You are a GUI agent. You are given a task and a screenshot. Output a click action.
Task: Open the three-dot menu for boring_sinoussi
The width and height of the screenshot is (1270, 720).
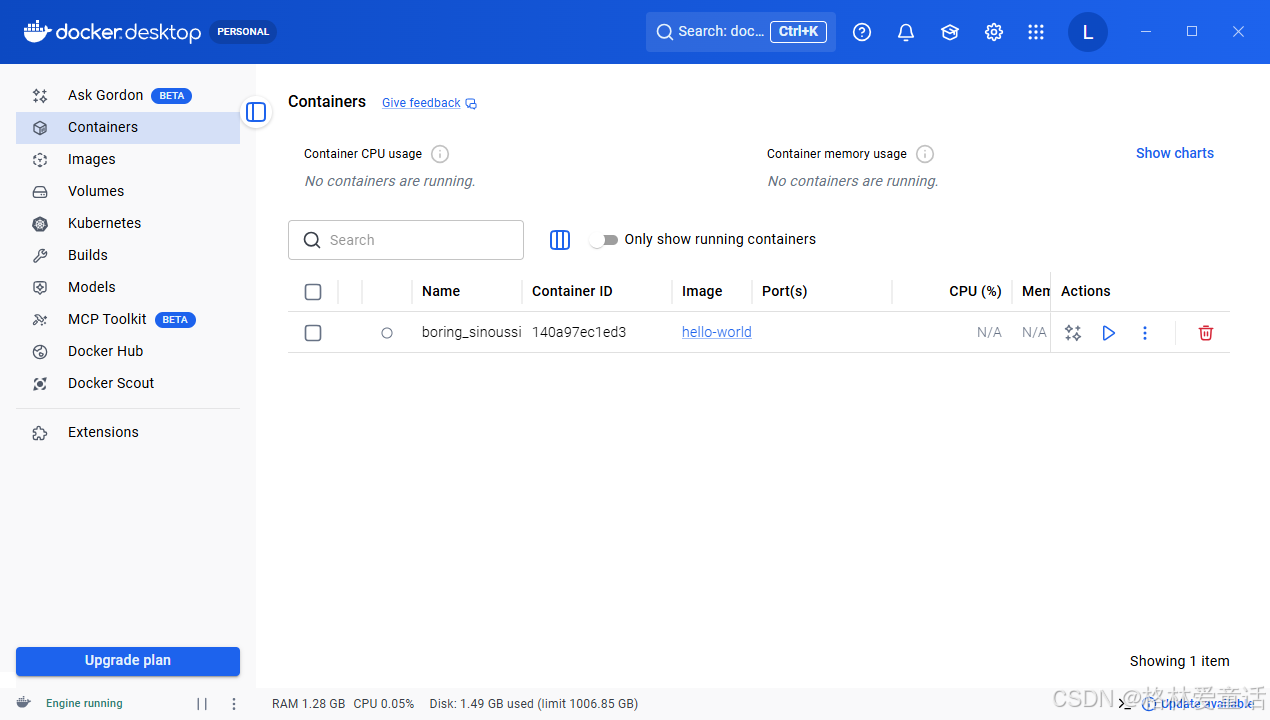pyautogui.click(x=1145, y=333)
